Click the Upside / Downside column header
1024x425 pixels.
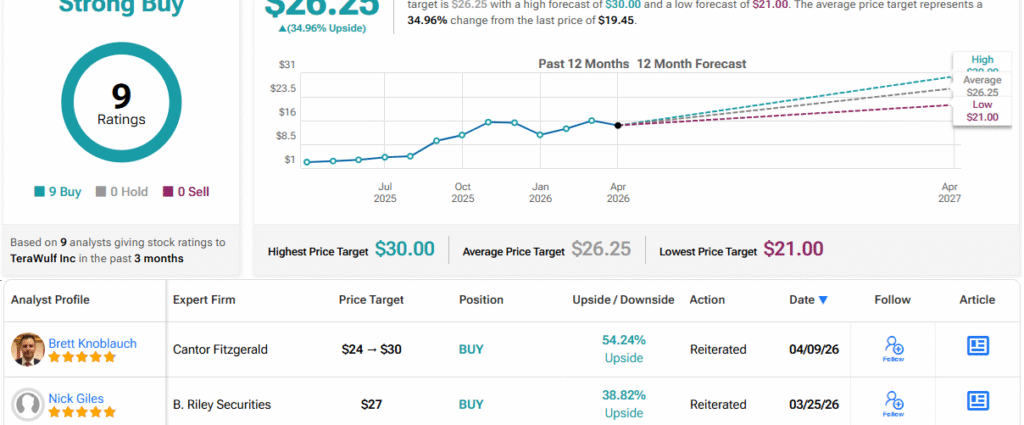coord(623,300)
